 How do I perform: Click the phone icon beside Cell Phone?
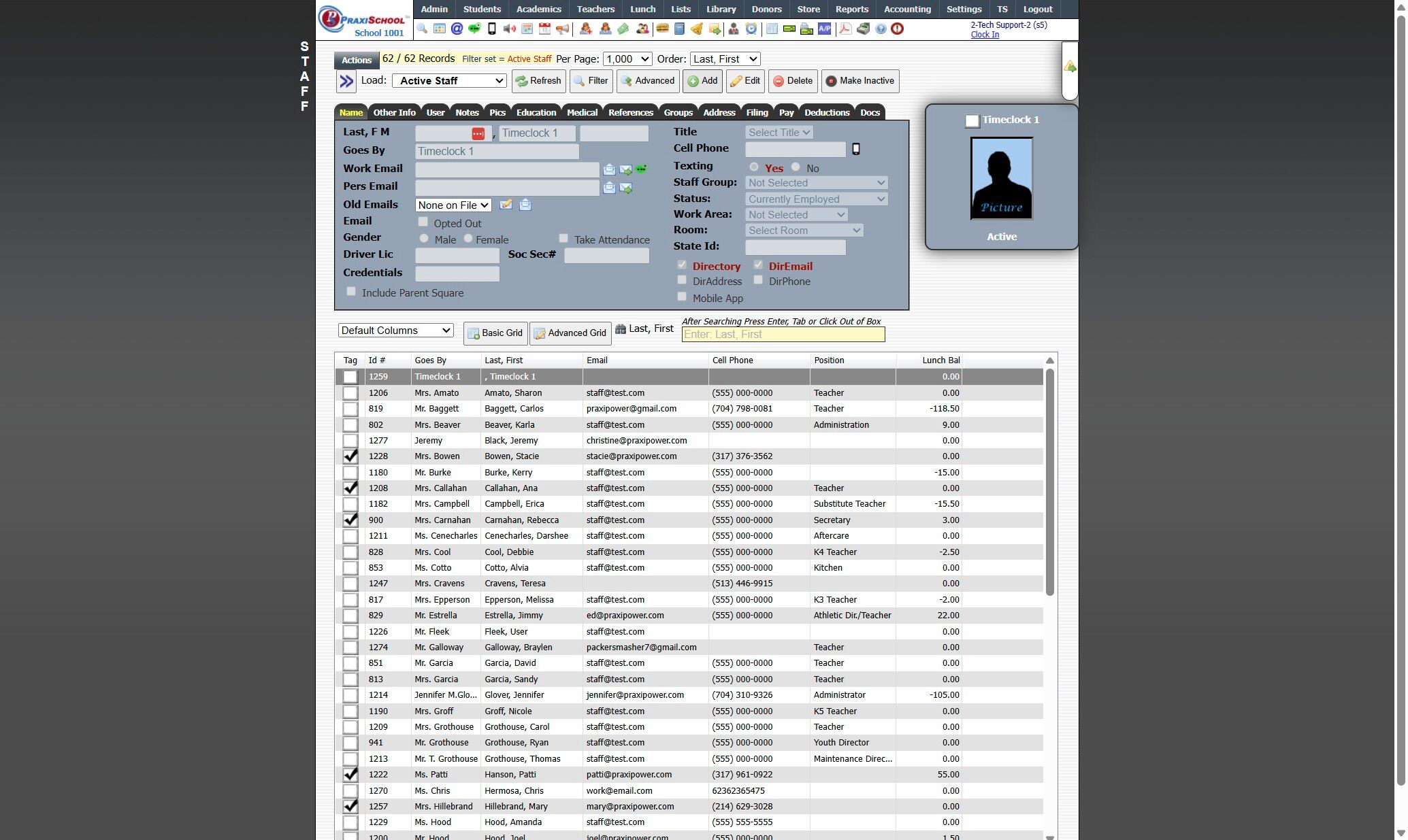coord(856,149)
